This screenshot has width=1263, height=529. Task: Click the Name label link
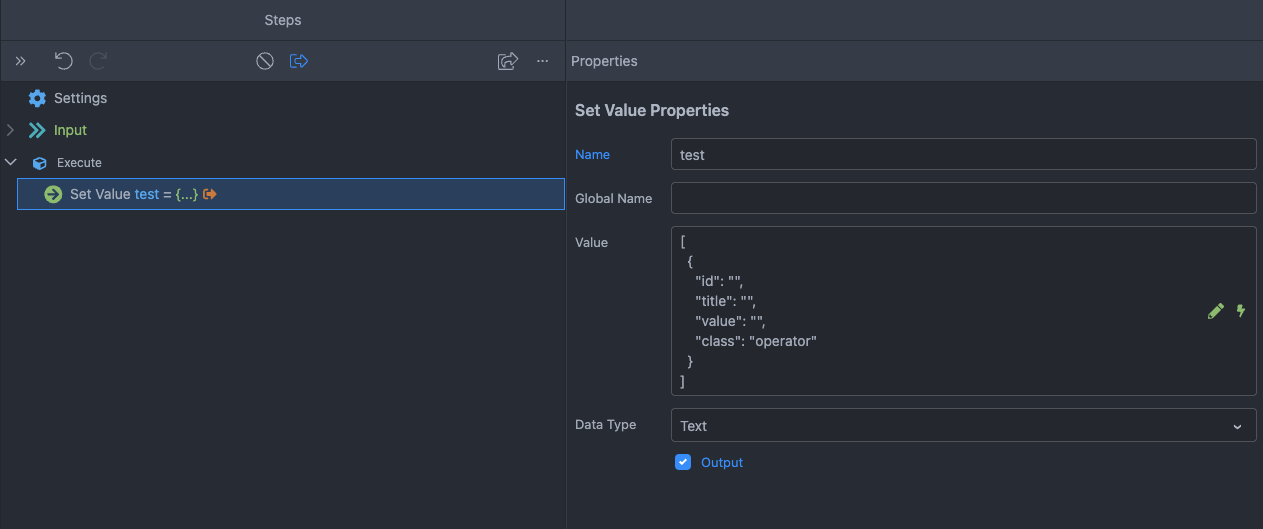click(x=592, y=154)
